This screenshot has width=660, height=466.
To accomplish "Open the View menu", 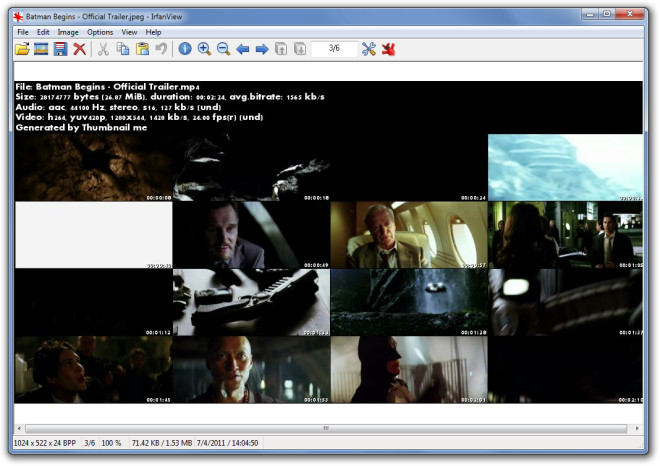I will point(129,32).
